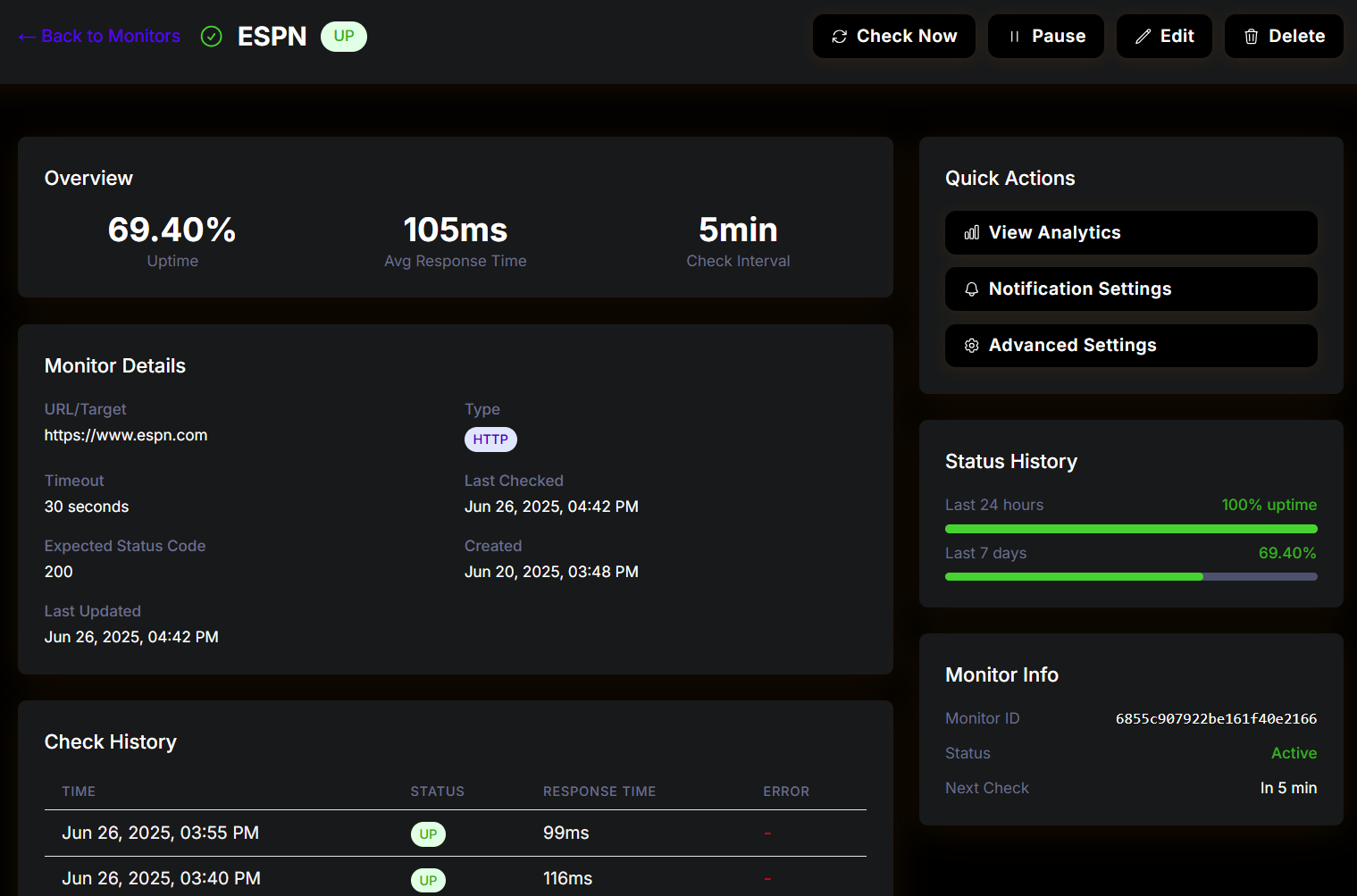Click the RESPONSE TIME column header
Viewport: 1357px width, 896px height.
tap(599, 791)
